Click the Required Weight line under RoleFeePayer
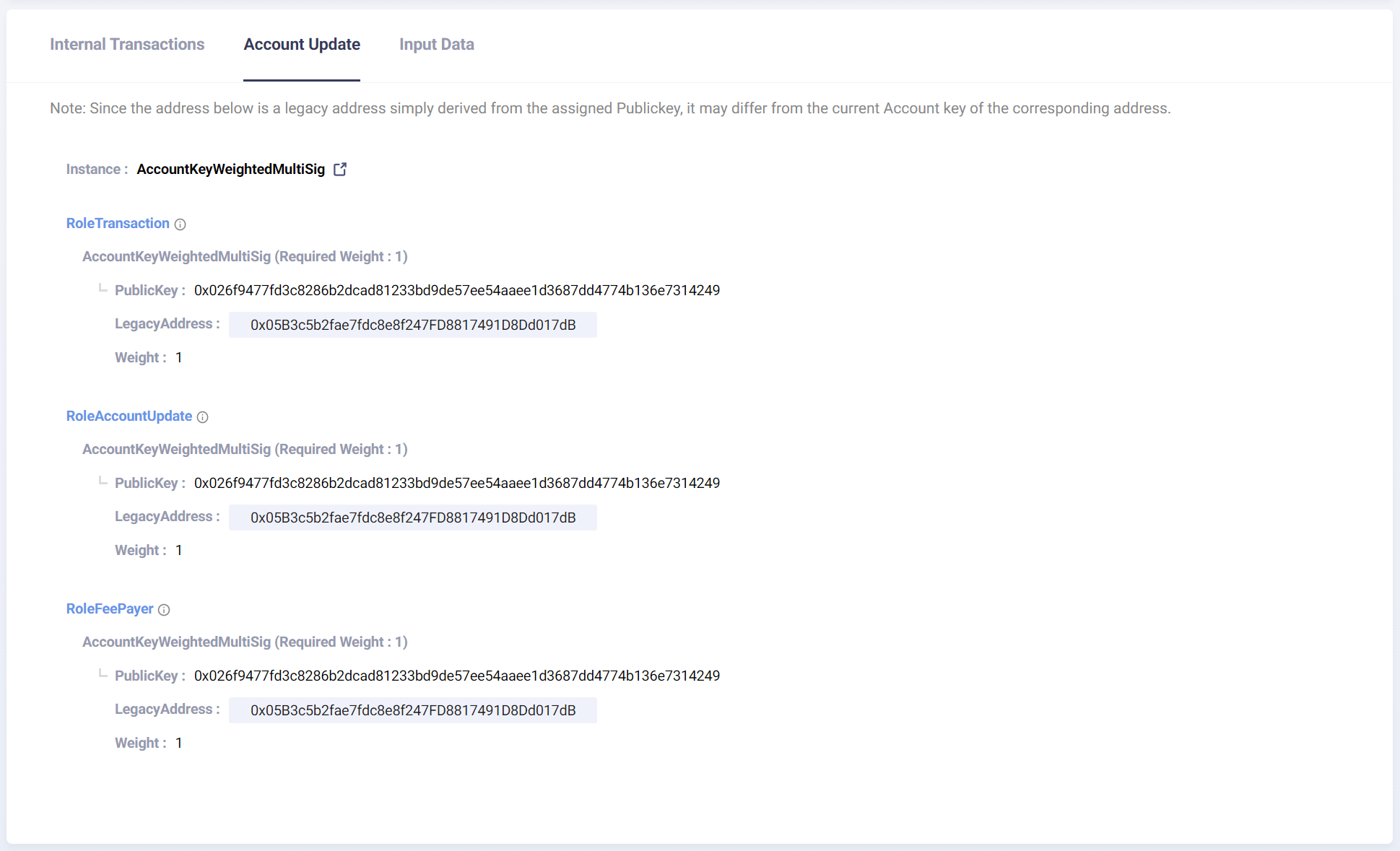The width and height of the screenshot is (1400, 851). (245, 642)
